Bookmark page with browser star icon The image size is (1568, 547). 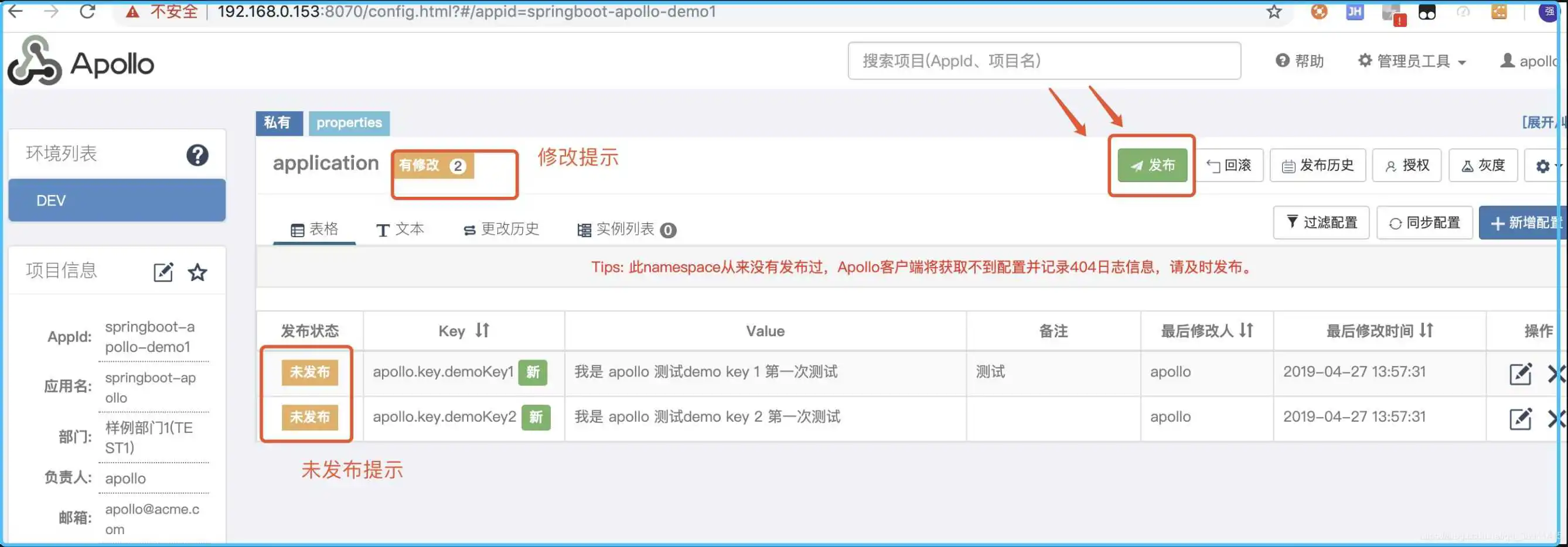click(x=1274, y=12)
